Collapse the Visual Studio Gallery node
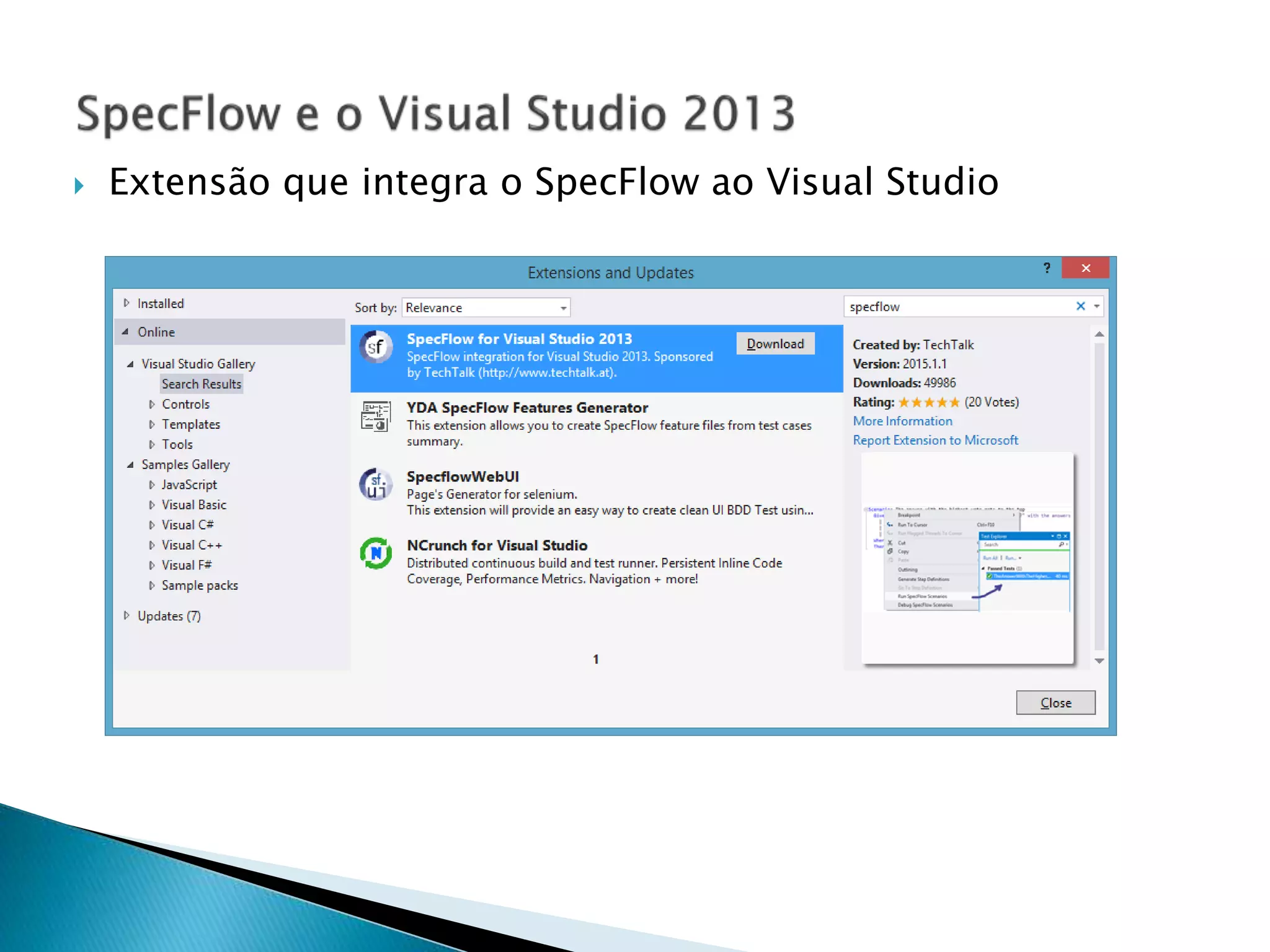The image size is (1270, 952). tap(130, 364)
